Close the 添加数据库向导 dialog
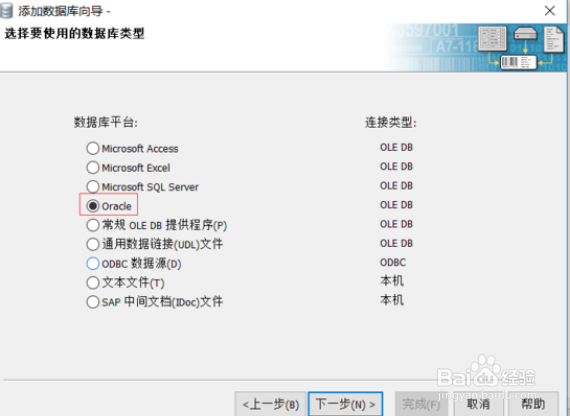The image size is (570, 416). [x=550, y=11]
